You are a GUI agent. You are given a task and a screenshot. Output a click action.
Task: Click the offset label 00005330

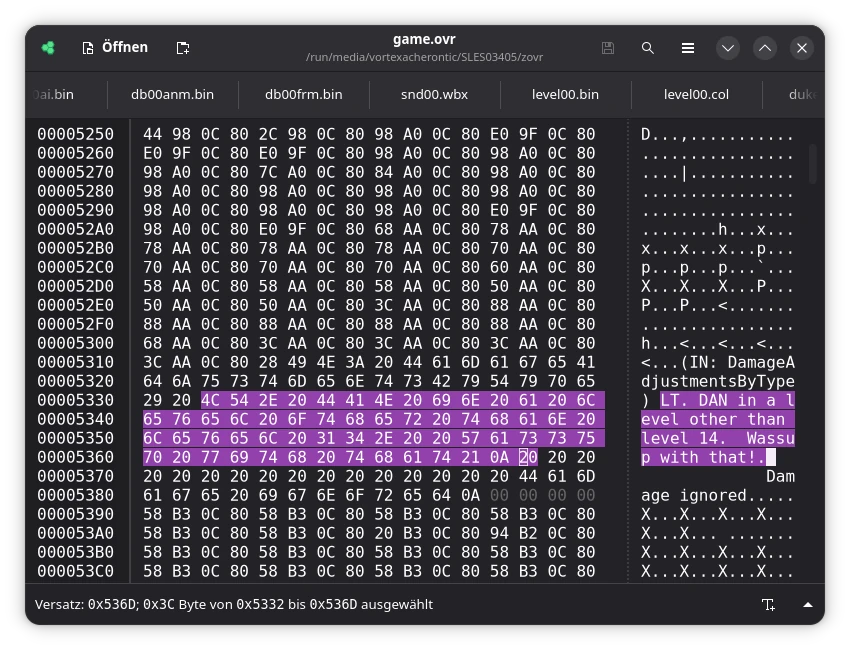point(75,400)
